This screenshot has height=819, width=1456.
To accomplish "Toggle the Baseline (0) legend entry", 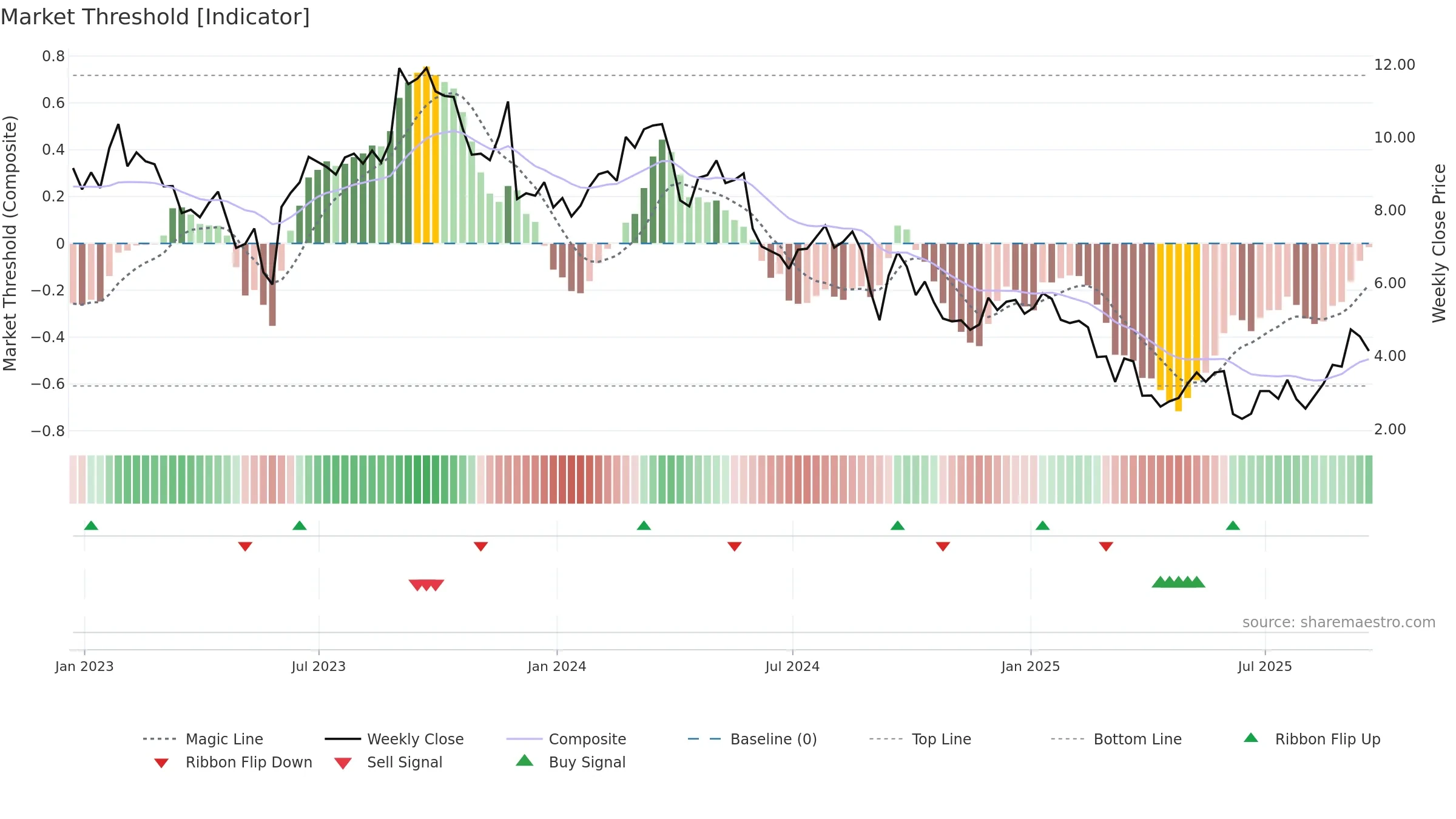I will click(752, 739).
